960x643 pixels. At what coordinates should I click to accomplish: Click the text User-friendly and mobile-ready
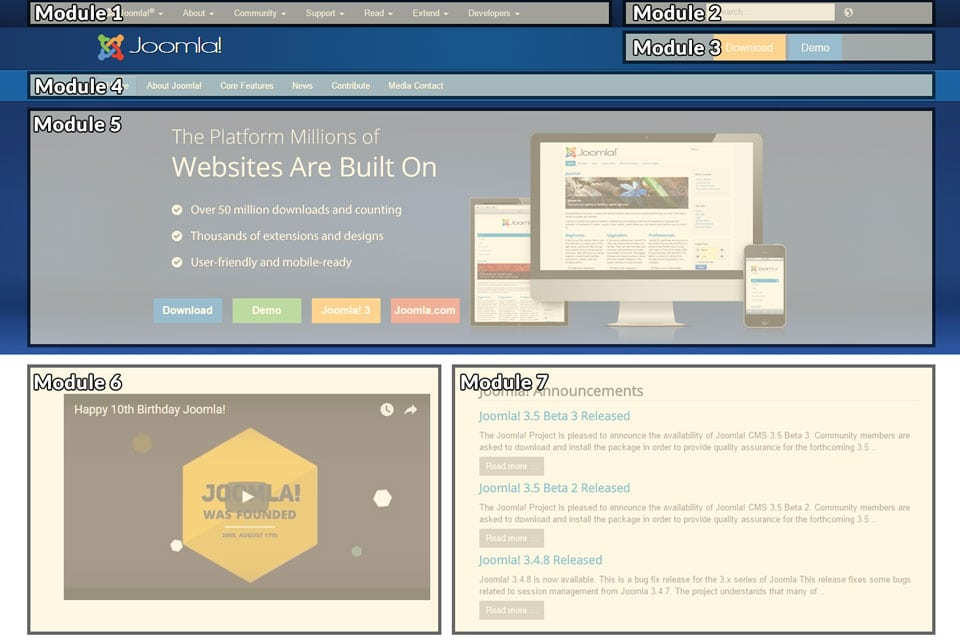pos(271,262)
